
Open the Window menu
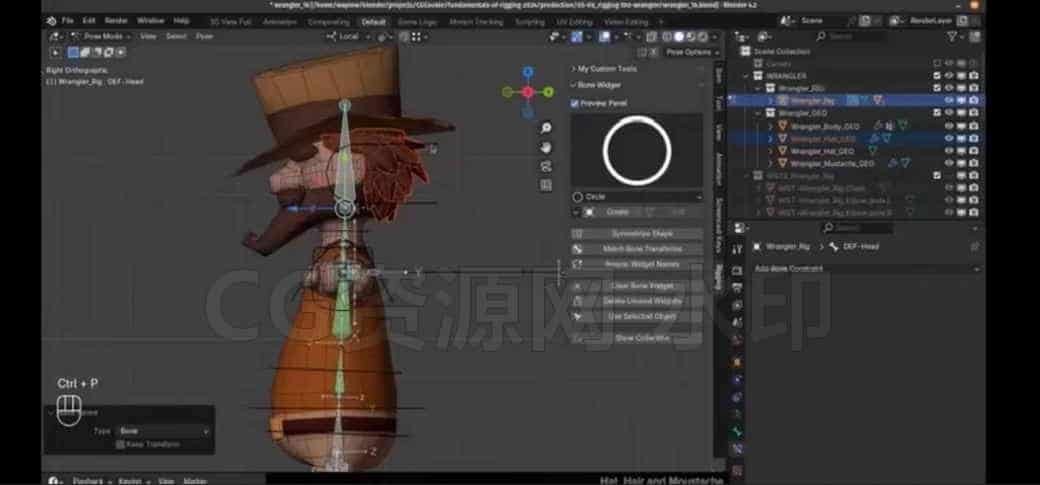pyautogui.click(x=151, y=21)
